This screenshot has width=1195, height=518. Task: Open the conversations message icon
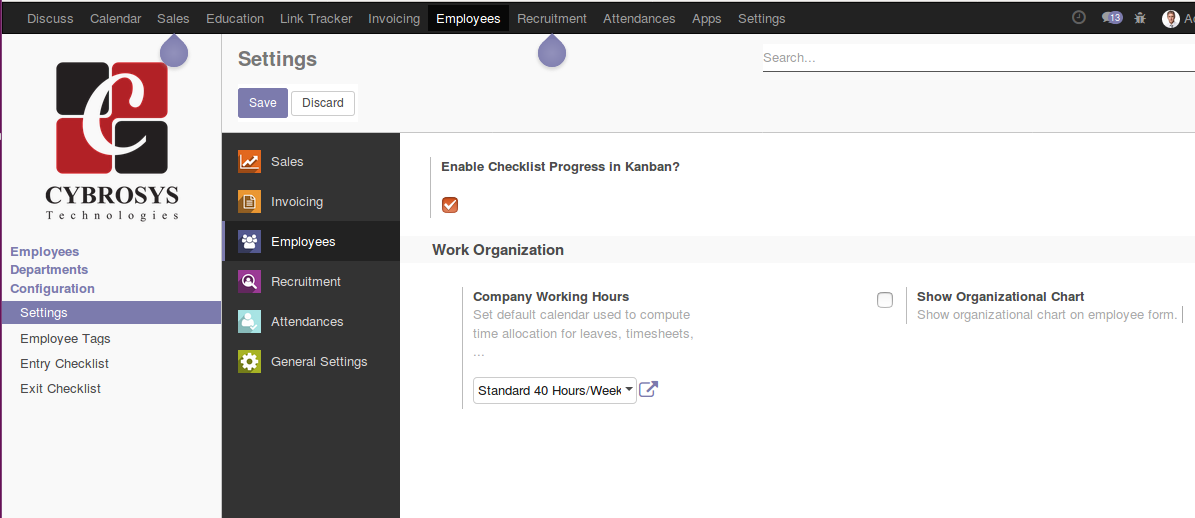click(1111, 18)
